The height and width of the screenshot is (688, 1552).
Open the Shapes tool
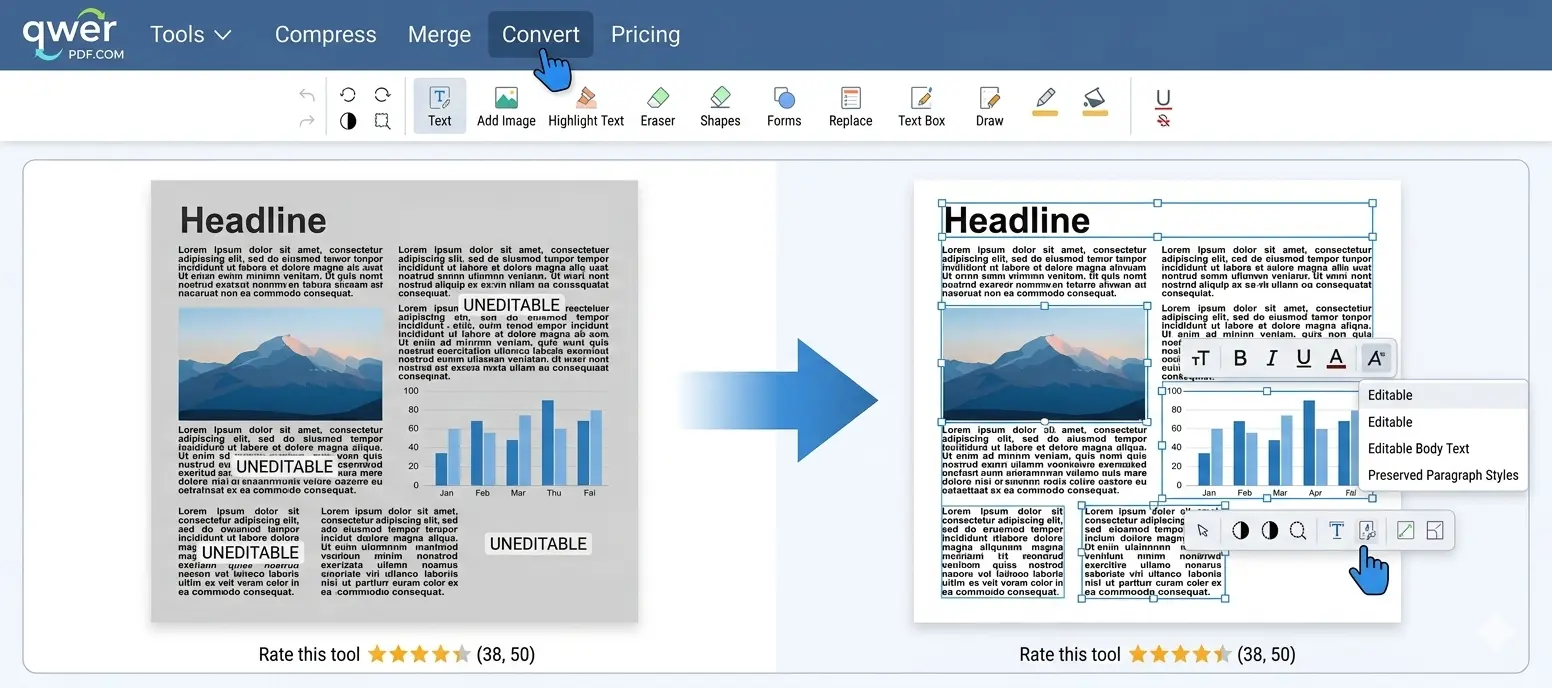click(720, 106)
